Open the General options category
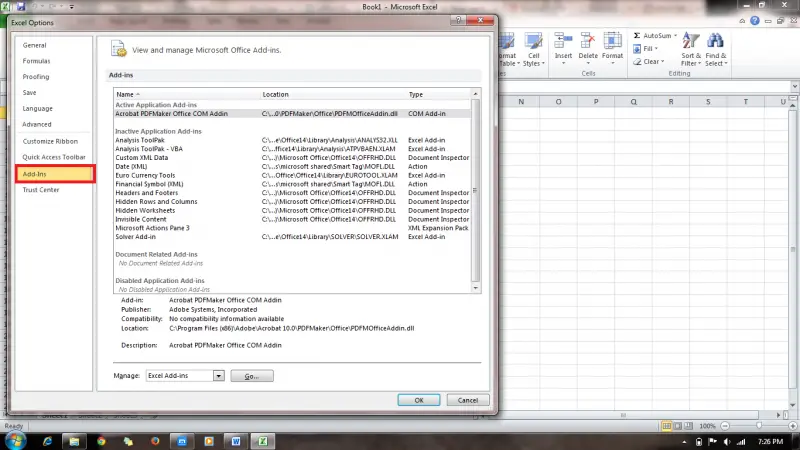 pos(34,45)
